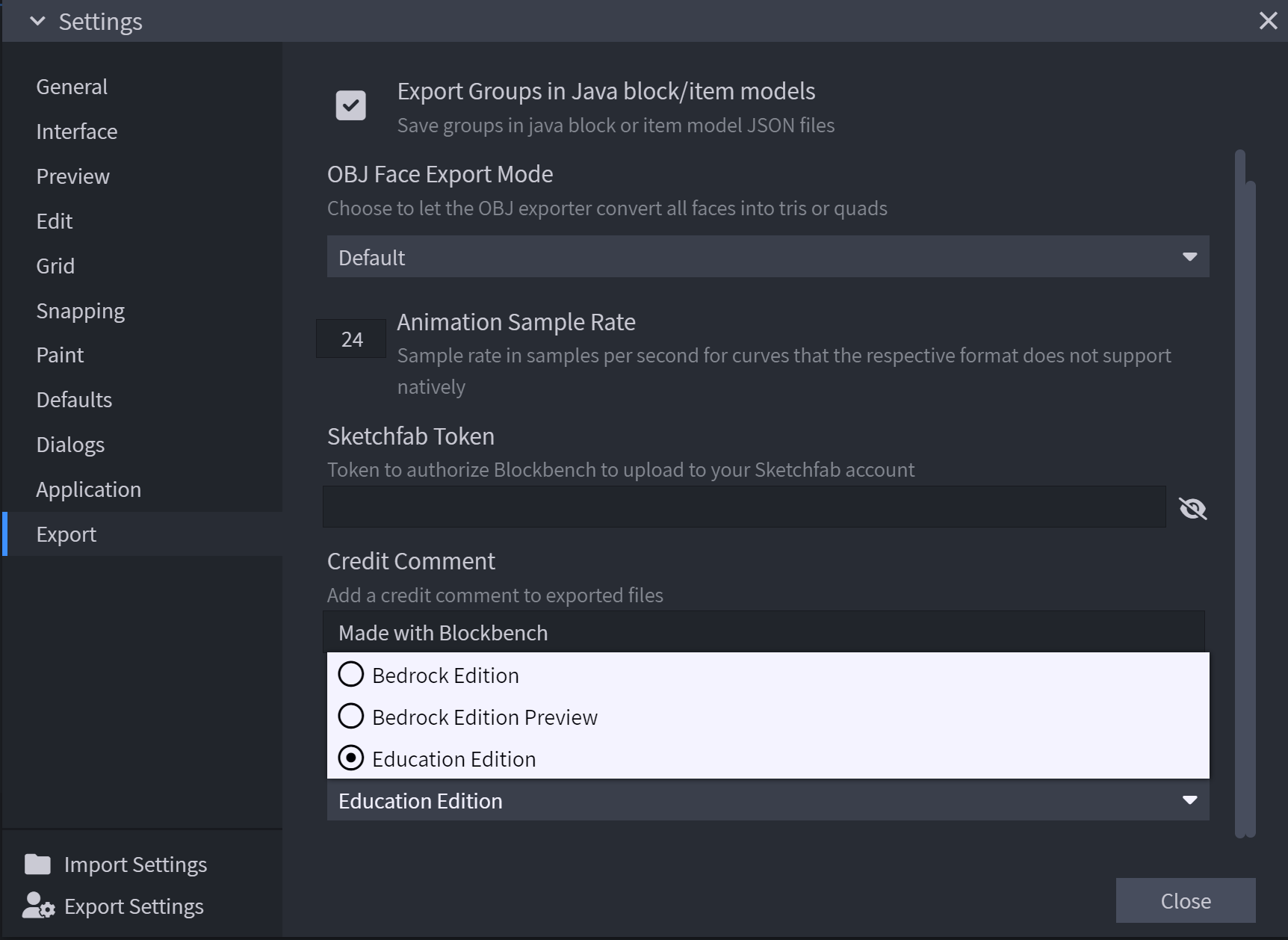This screenshot has height=940, width=1288.
Task: Click the Import Settings folder icon
Action: tap(37, 865)
